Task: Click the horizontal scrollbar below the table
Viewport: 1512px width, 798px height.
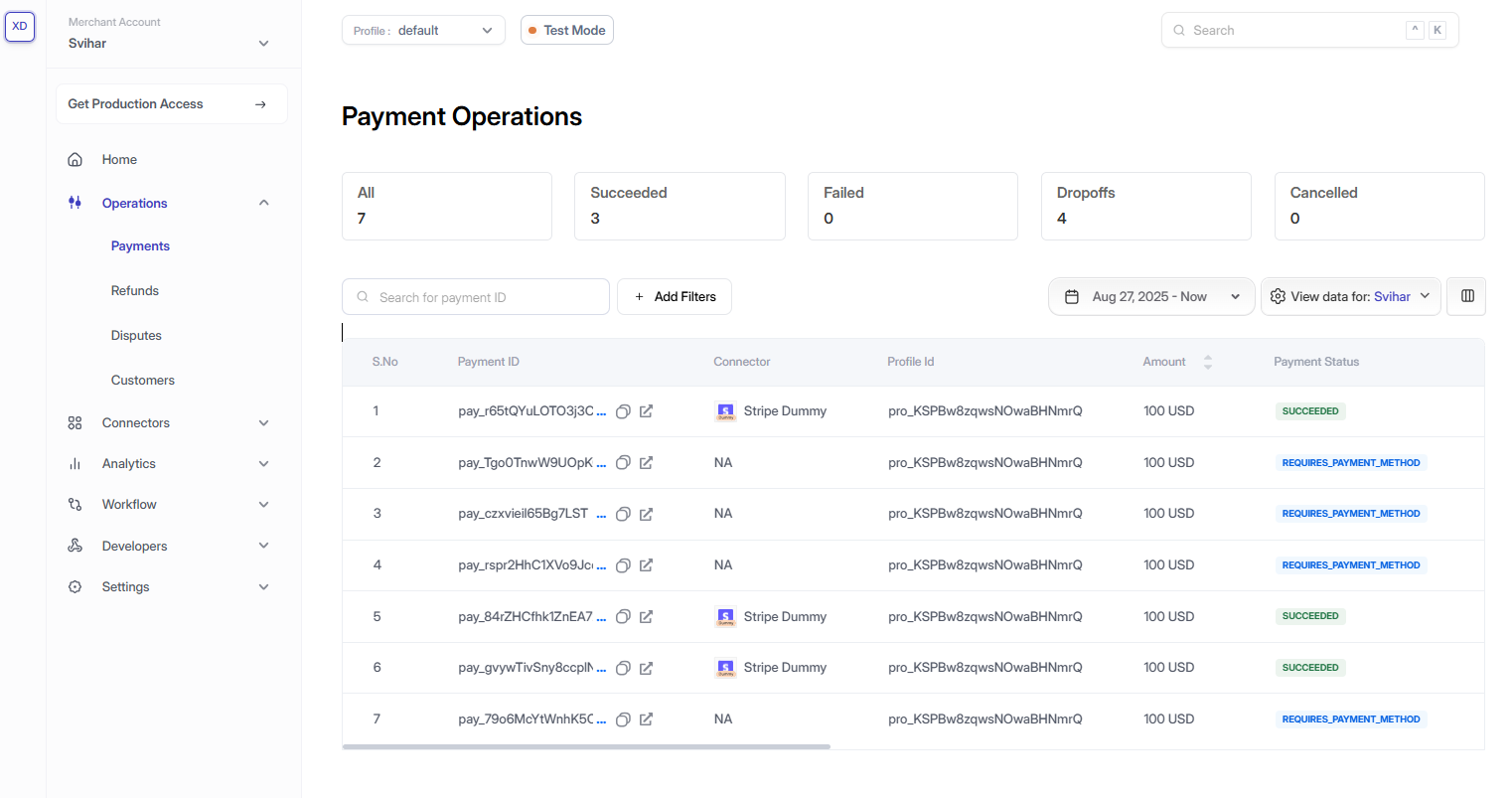Action: tap(586, 746)
